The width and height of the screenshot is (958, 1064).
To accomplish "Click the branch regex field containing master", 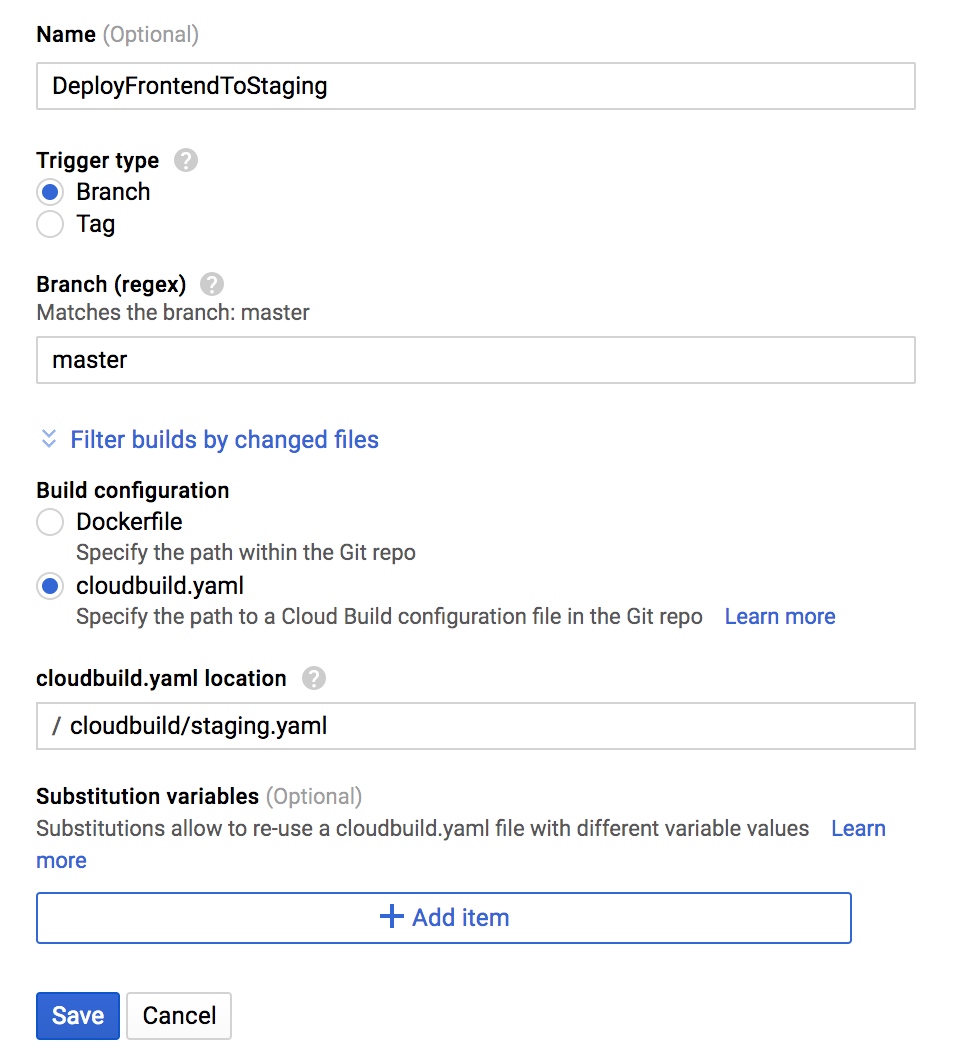I will pyautogui.click(x=476, y=359).
